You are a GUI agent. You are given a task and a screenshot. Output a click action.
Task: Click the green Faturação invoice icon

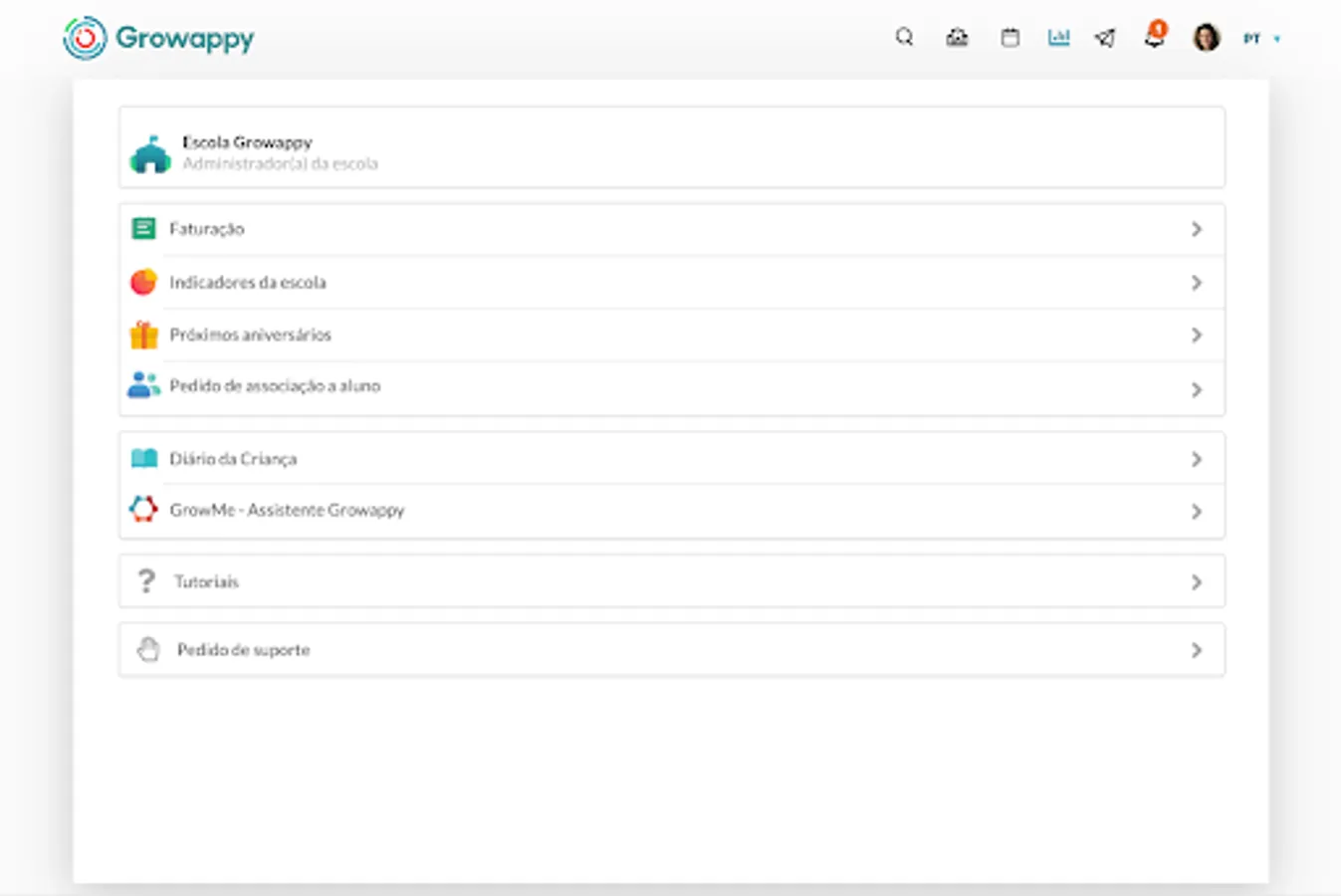(143, 229)
